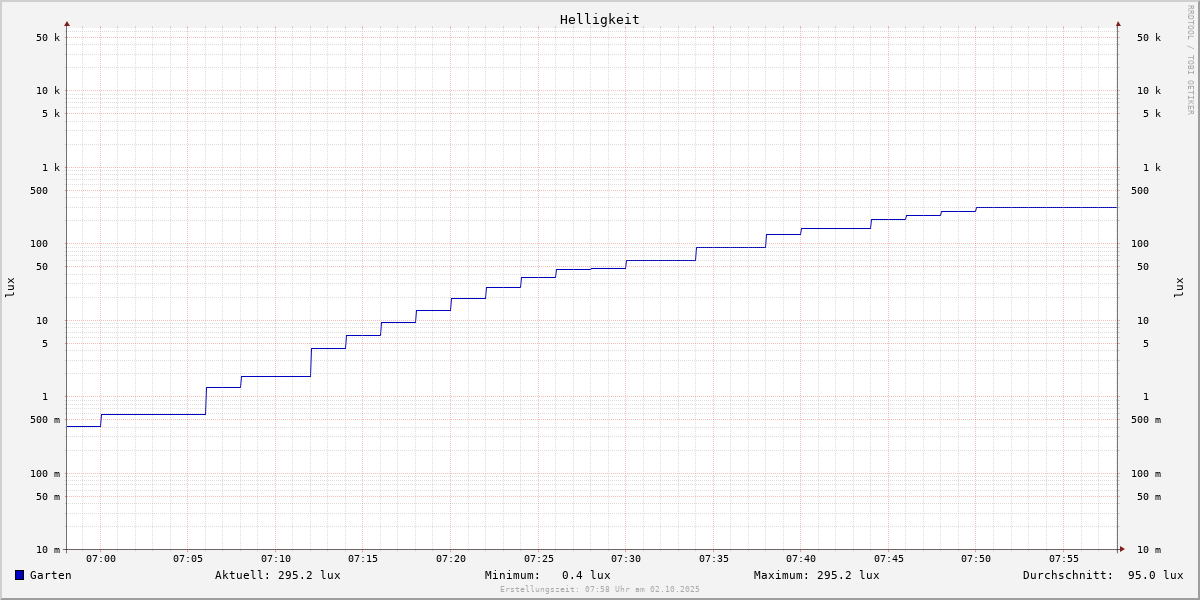This screenshot has height=600, width=1200.
Task: Click the 07:30 time axis label
Action: [626, 559]
